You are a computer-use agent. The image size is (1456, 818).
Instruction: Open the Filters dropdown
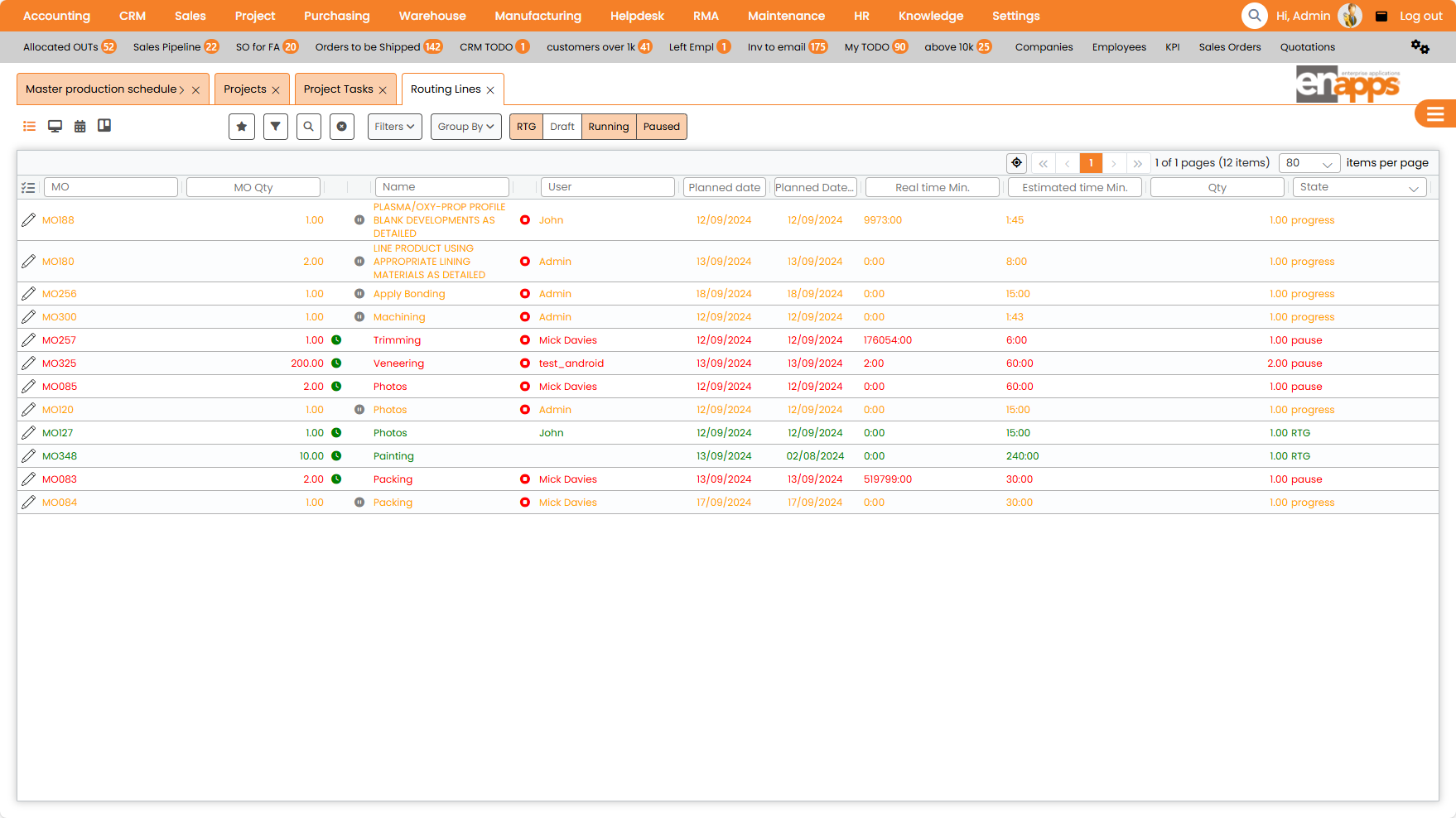[x=394, y=126]
